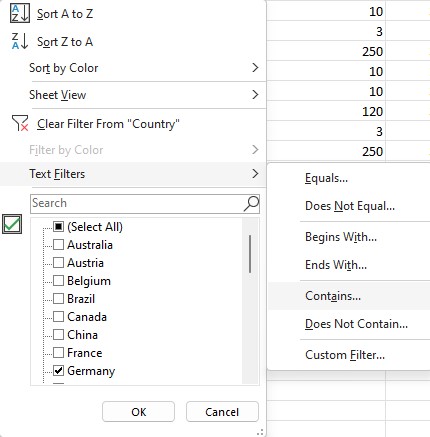Enable the Brazil checkbox

(x=58, y=299)
